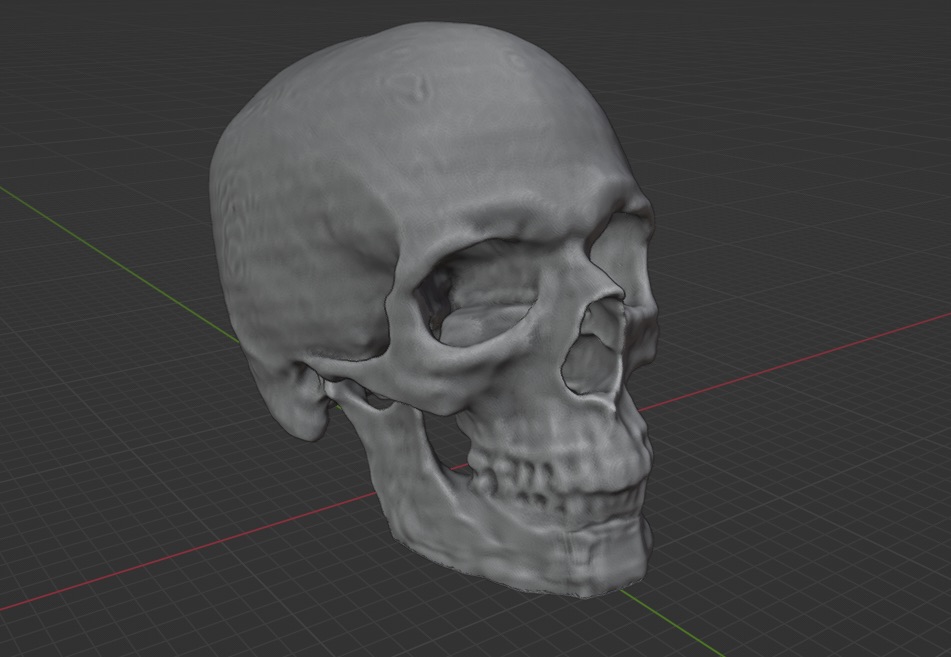Select the large left eye socket
This screenshot has width=951, height=657.
(480, 295)
